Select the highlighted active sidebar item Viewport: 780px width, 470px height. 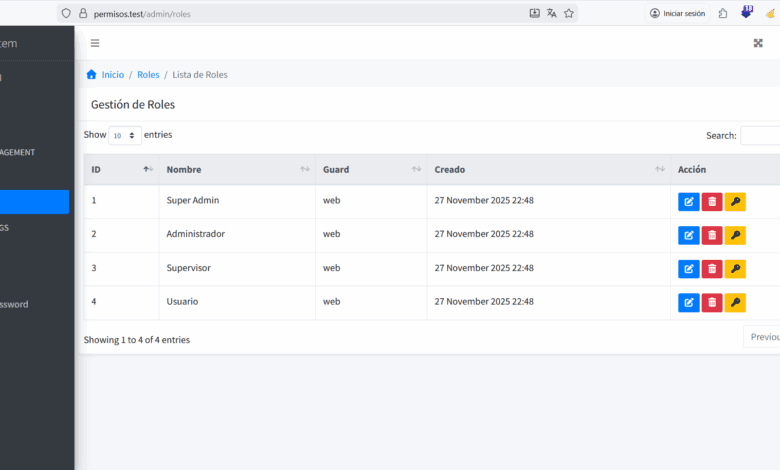34,202
